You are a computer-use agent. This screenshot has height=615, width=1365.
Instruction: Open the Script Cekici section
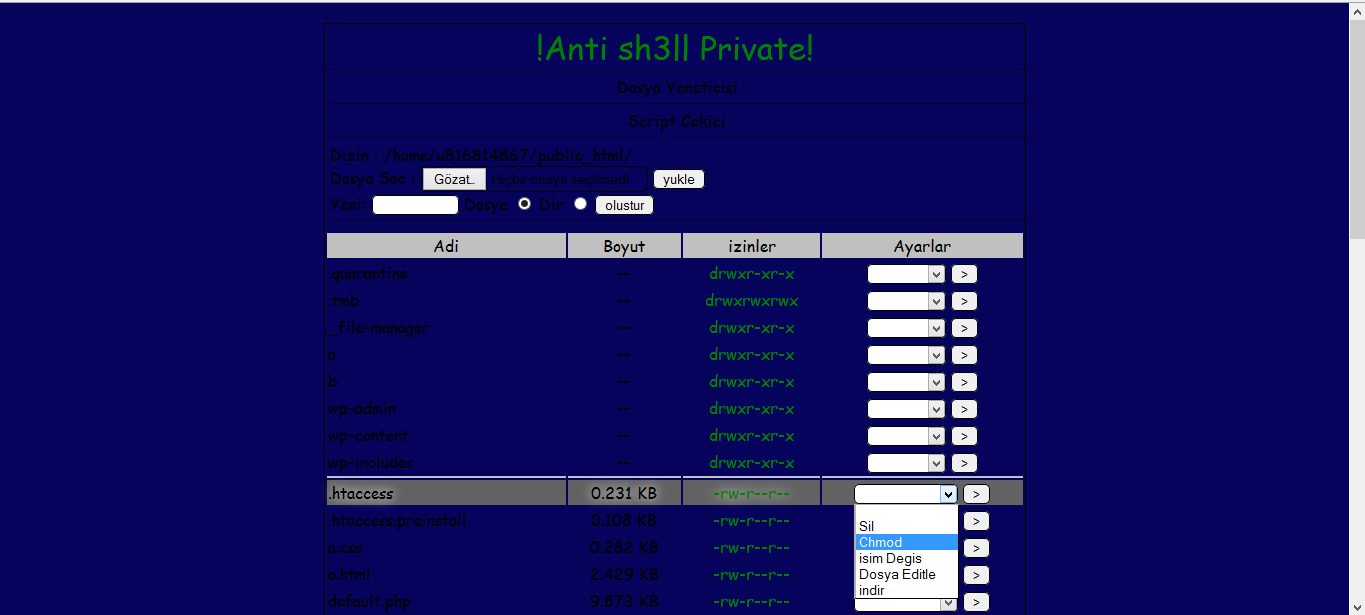(x=676, y=122)
